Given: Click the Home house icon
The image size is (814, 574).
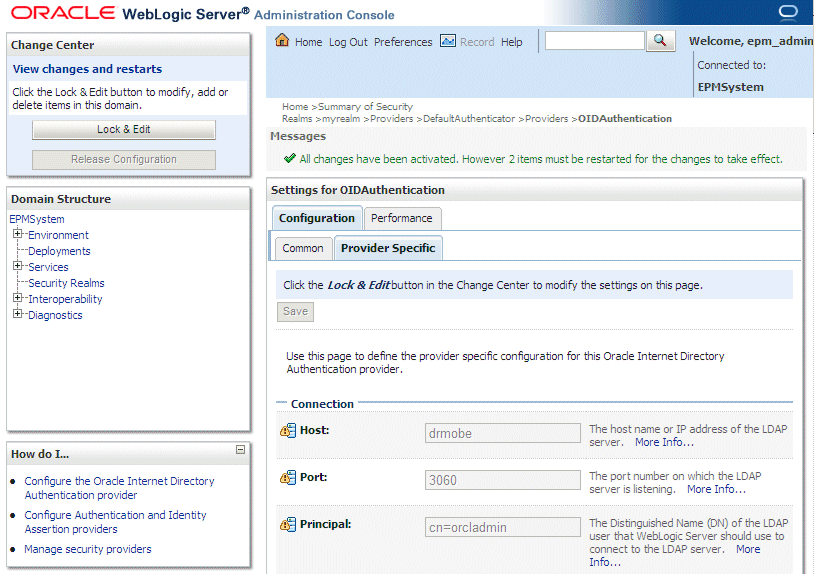Looking at the screenshot, I should 282,40.
